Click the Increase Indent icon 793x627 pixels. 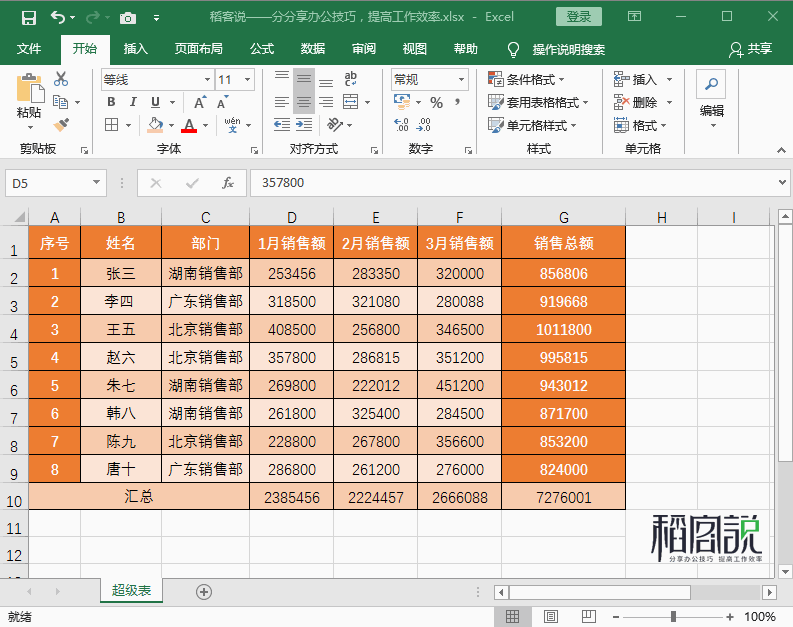tap(304, 124)
